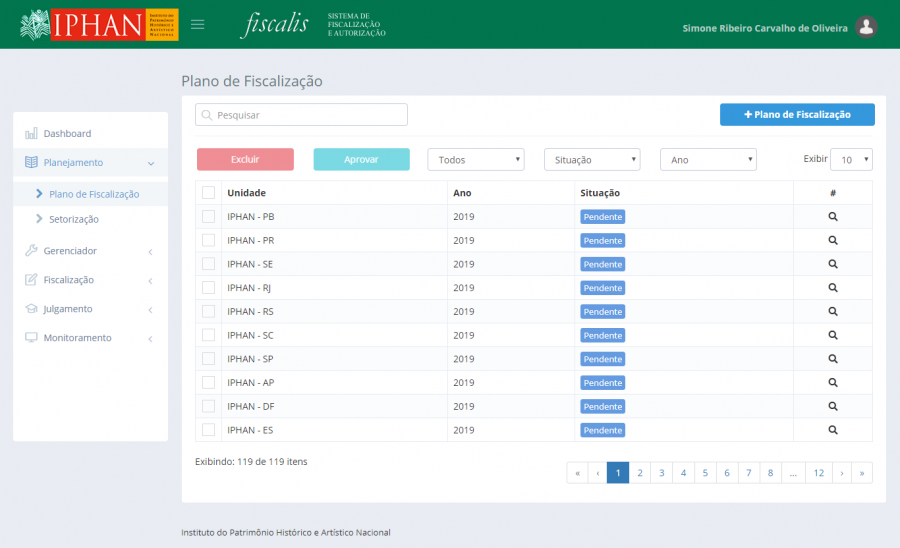Open the Ano filter dropdown

click(x=708, y=160)
